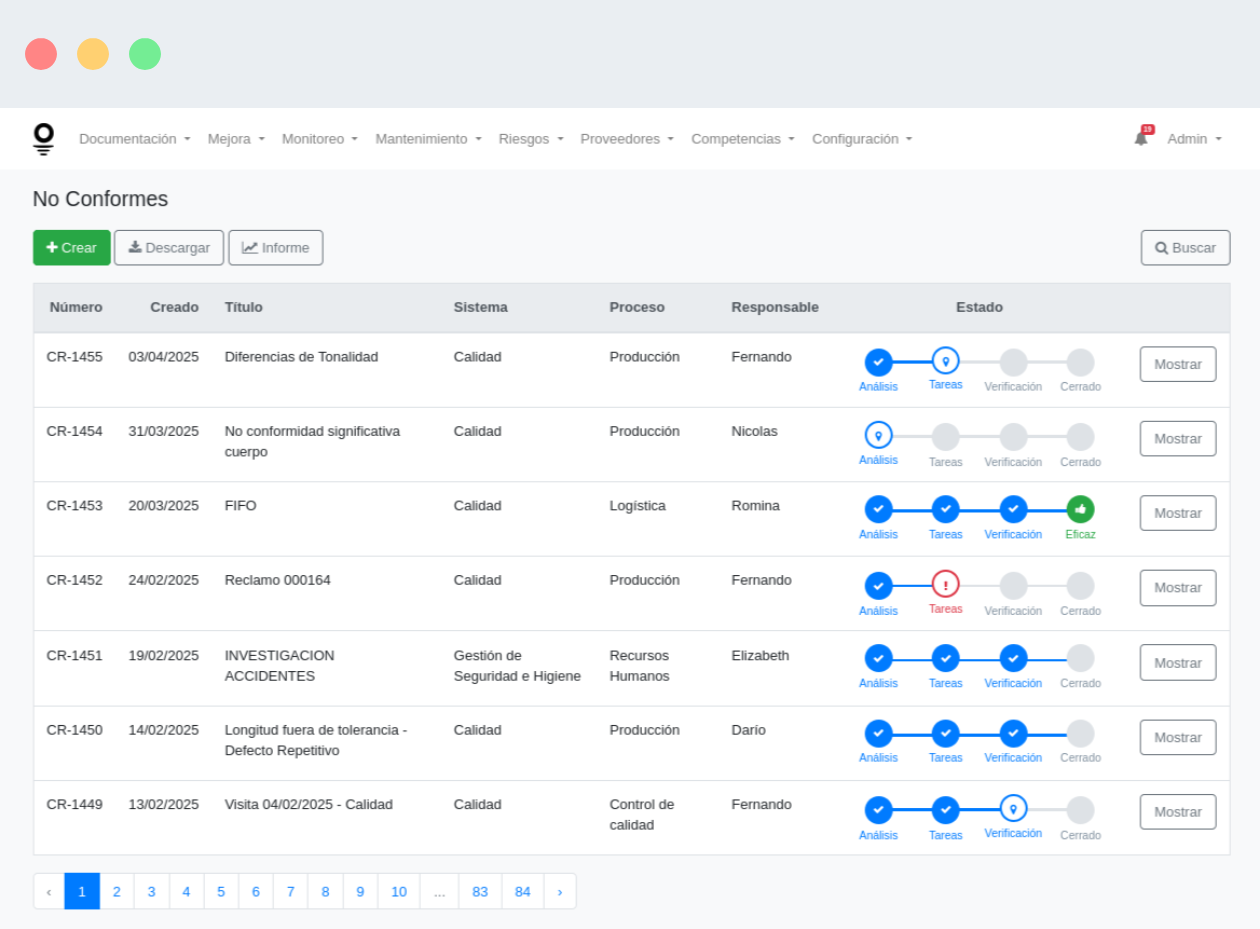Open the Configuración dropdown menu

(862, 139)
